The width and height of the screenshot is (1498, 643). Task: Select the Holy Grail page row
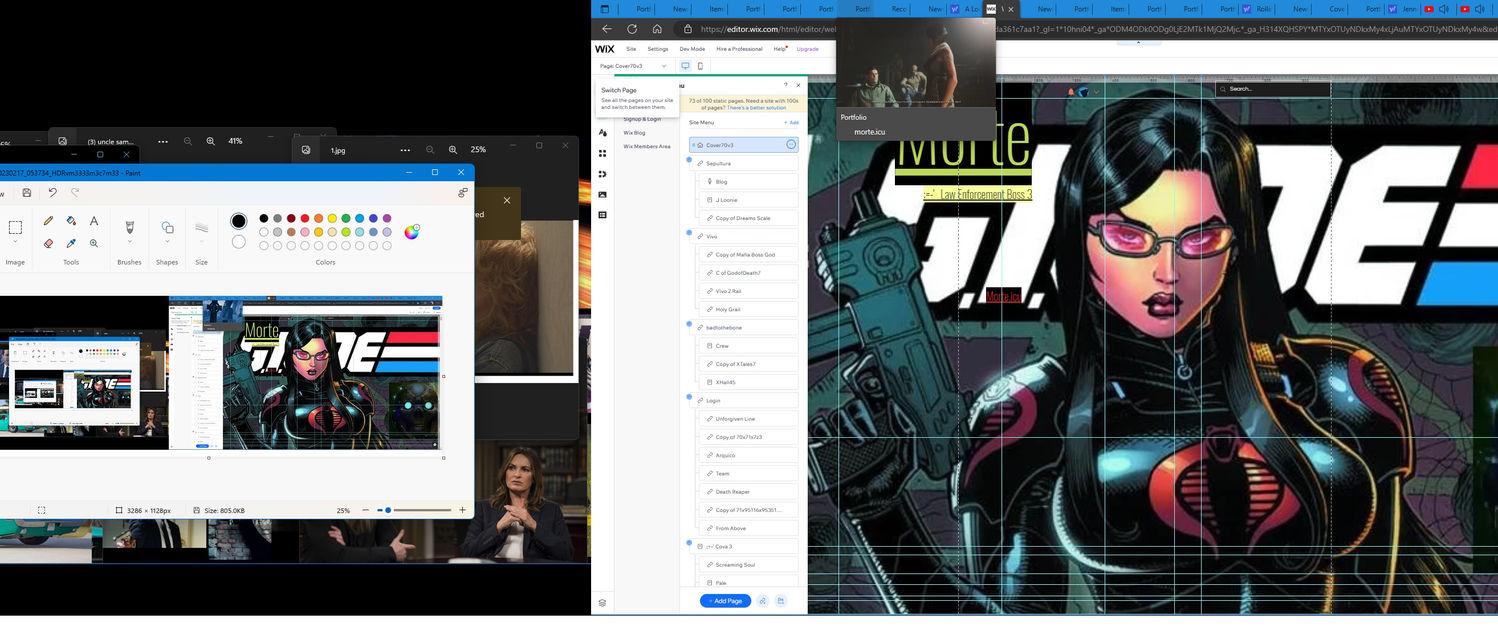[x=751, y=309]
